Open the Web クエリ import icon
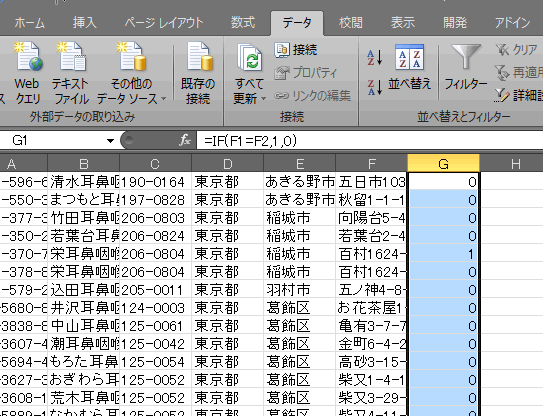The height and width of the screenshot is (416, 543). (27, 73)
